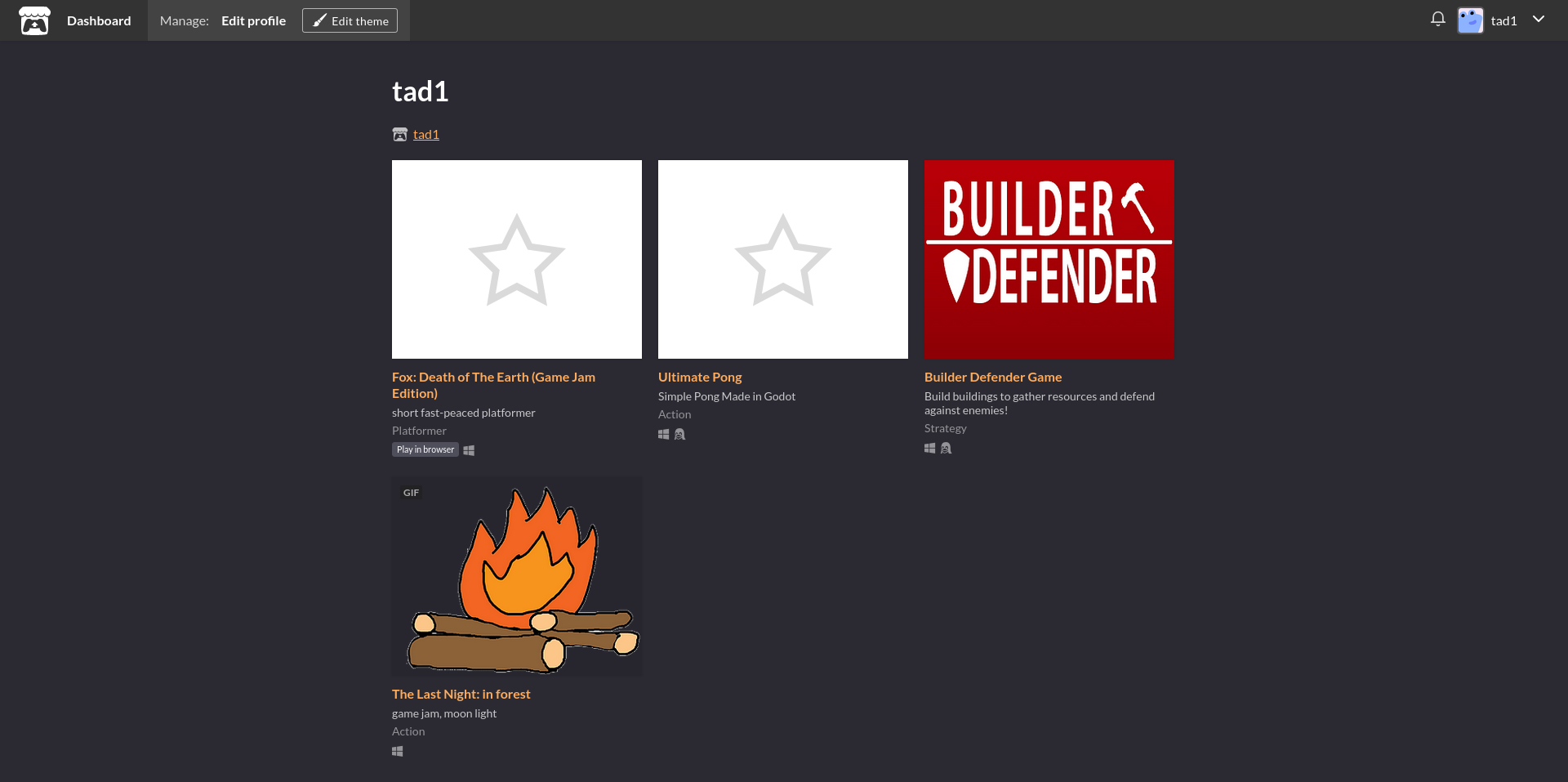Image resolution: width=1568 pixels, height=782 pixels.
Task: Expand the account dropdown chevron
Action: (1539, 20)
